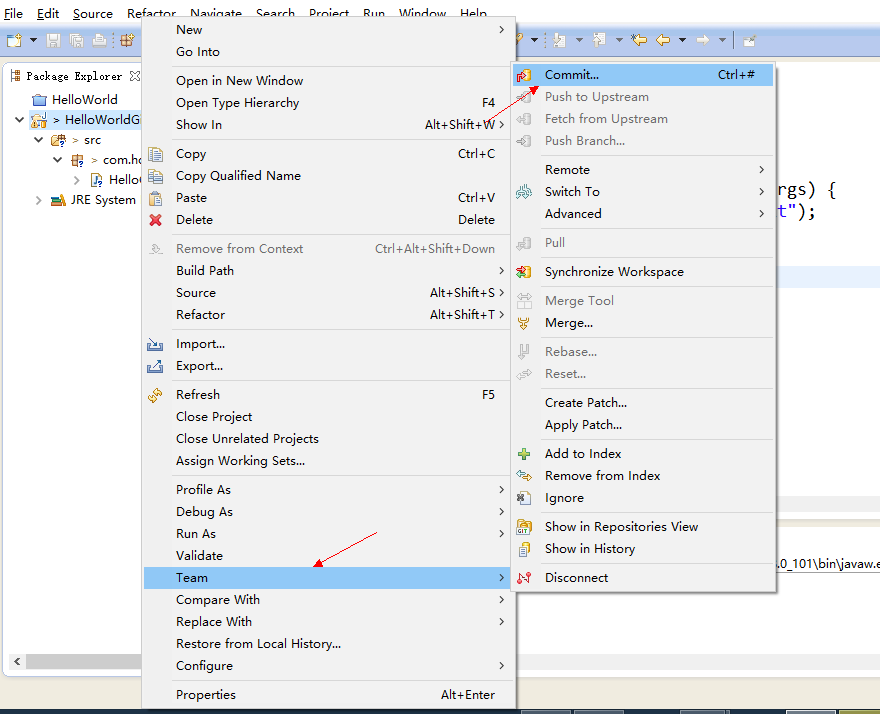Click the Back navigation arrow icon

tap(663, 40)
